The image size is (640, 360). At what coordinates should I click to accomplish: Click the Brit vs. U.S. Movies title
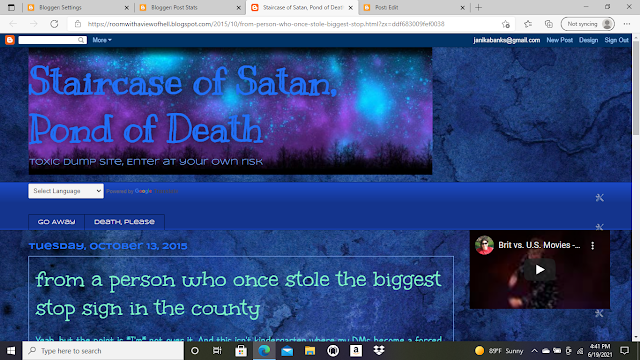(539, 245)
